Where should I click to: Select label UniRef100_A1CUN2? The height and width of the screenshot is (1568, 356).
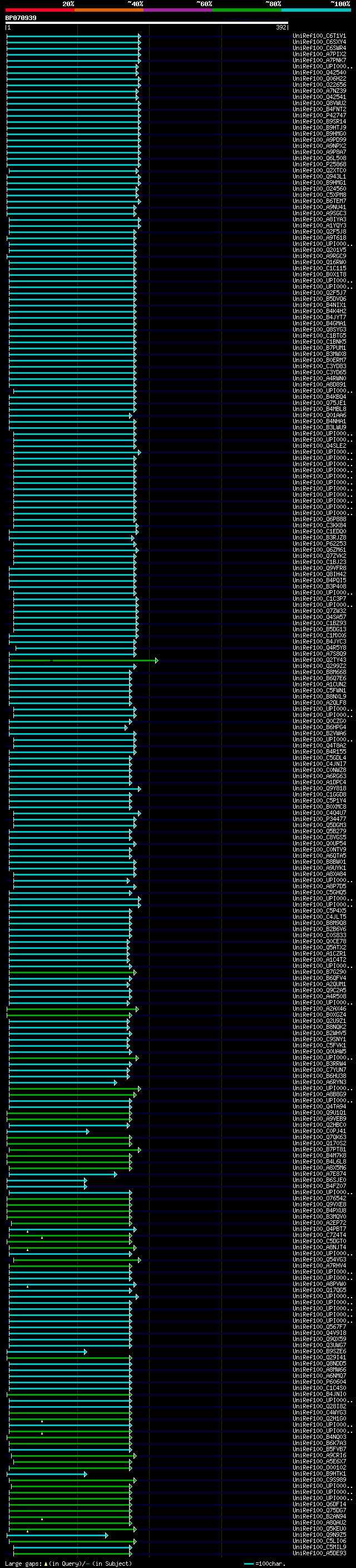tap(319, 684)
